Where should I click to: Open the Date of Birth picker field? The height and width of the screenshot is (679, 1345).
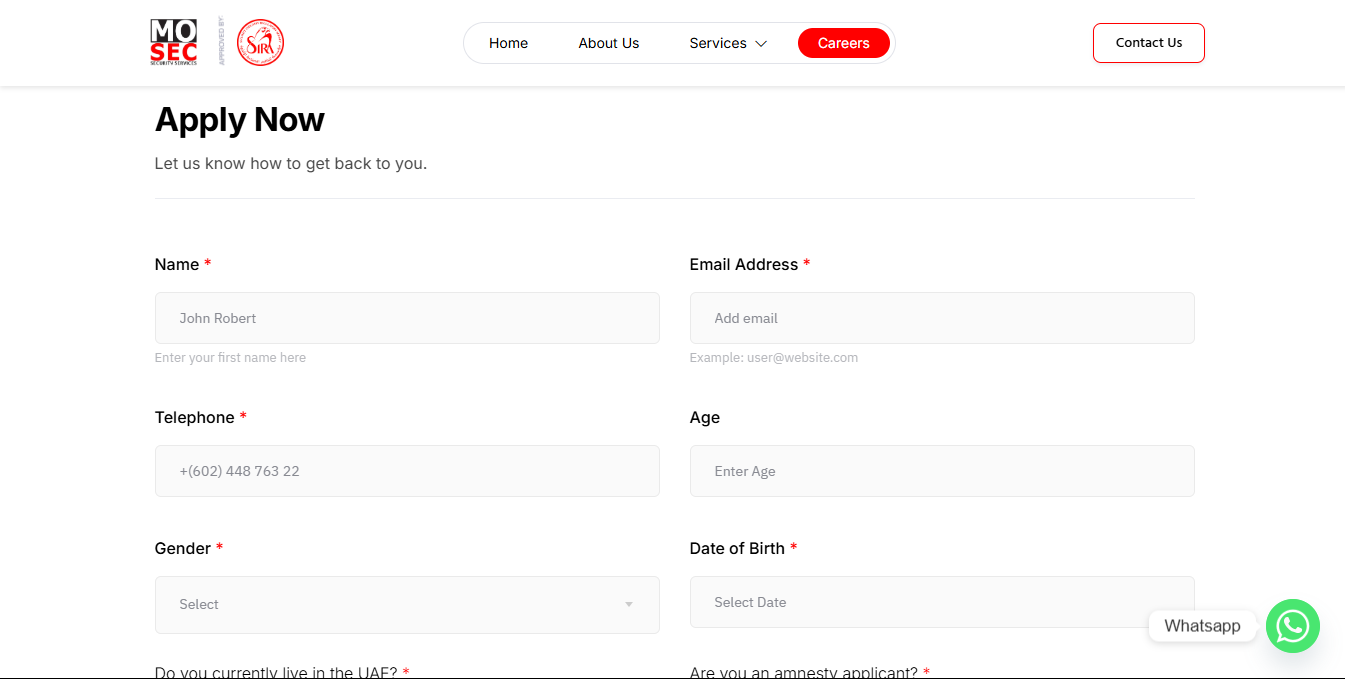click(941, 602)
